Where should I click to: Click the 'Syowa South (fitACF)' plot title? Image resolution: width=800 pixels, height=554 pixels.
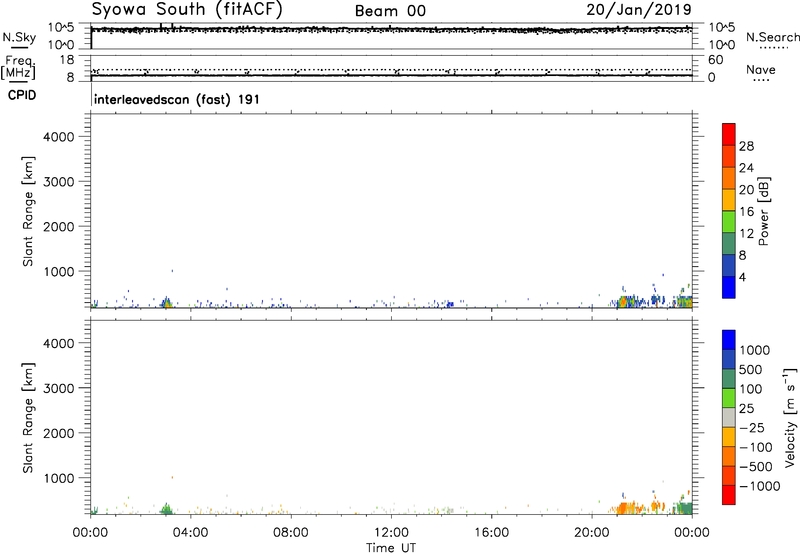tap(187, 9)
